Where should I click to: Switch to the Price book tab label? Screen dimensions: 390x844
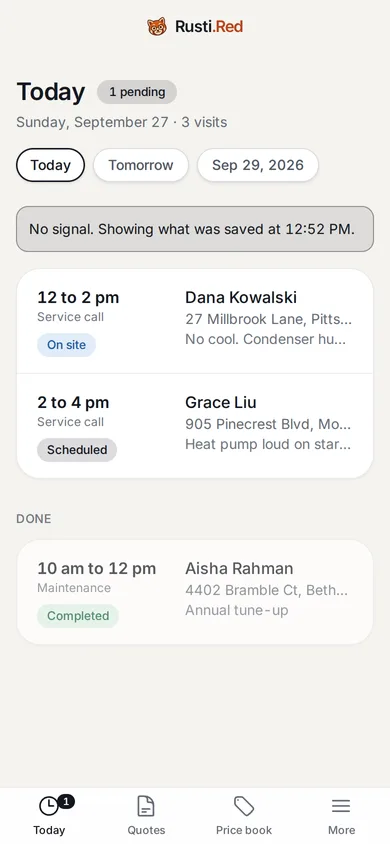tap(244, 830)
